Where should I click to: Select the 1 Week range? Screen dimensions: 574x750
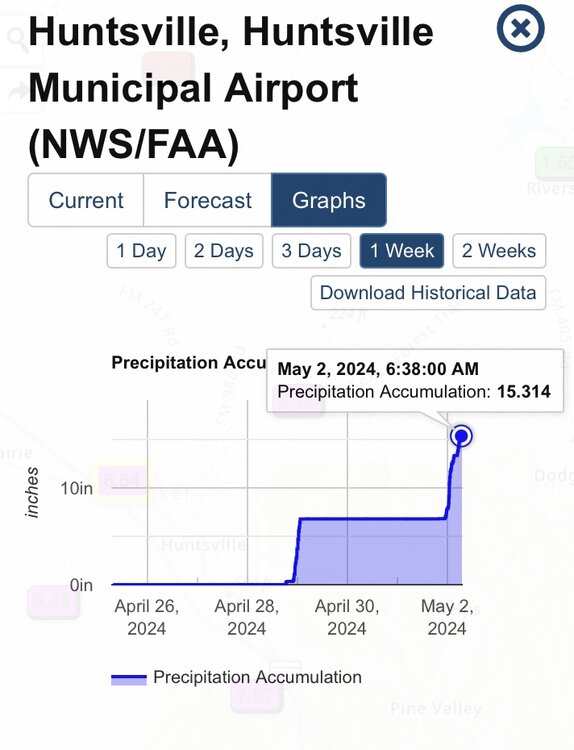[402, 251]
